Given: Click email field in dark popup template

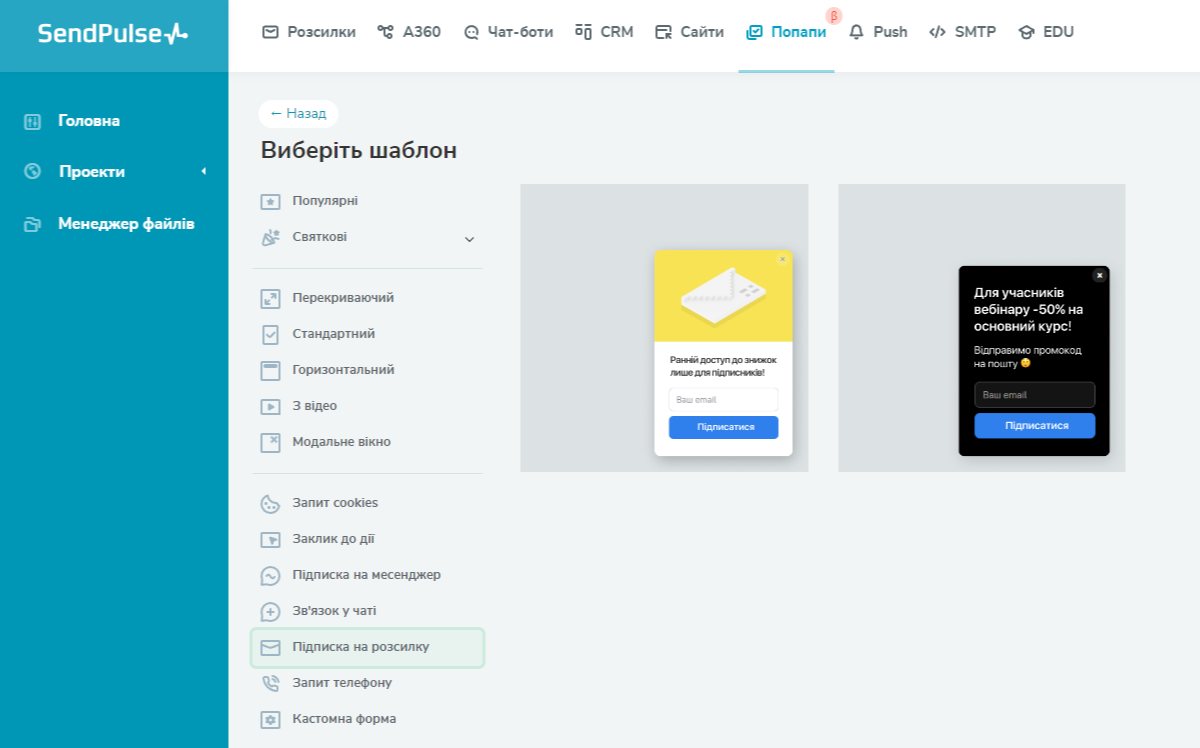Looking at the screenshot, I should [1035, 395].
